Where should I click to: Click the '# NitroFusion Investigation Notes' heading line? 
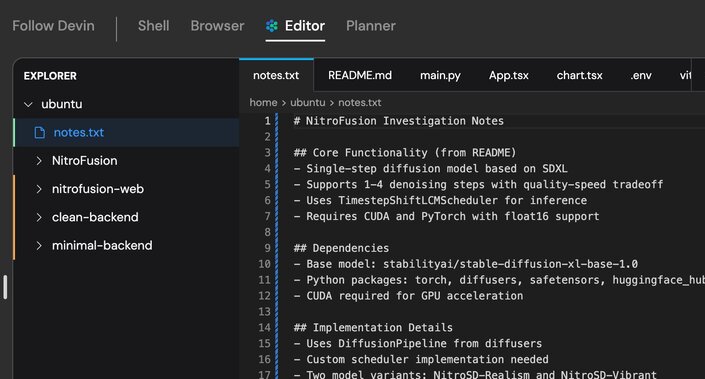click(398, 121)
